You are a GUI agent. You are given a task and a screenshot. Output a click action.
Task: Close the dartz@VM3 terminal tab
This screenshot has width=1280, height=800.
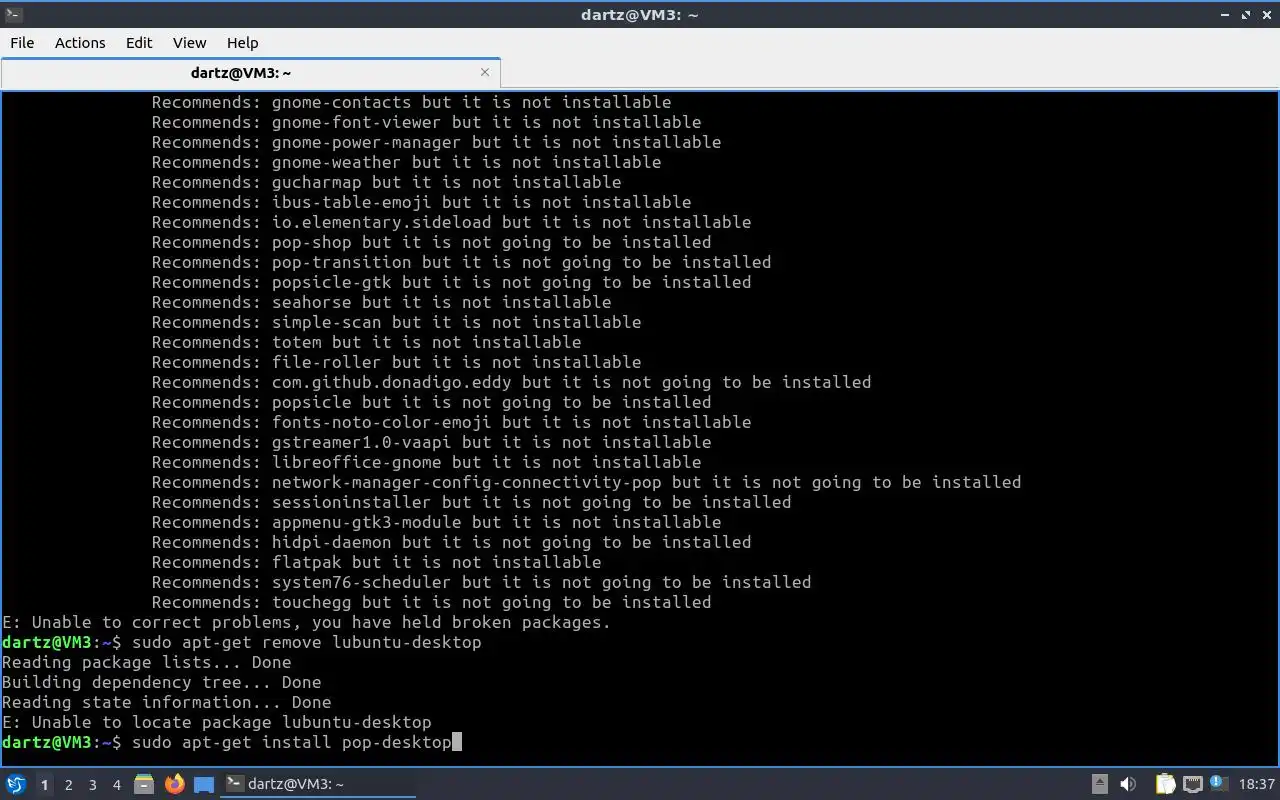[485, 72]
